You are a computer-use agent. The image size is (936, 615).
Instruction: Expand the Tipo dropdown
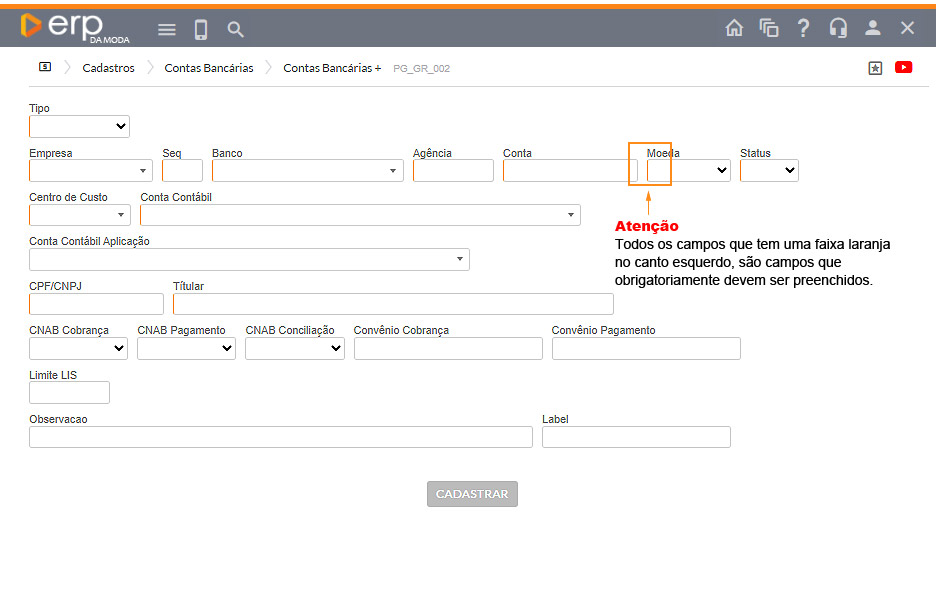pos(79,126)
